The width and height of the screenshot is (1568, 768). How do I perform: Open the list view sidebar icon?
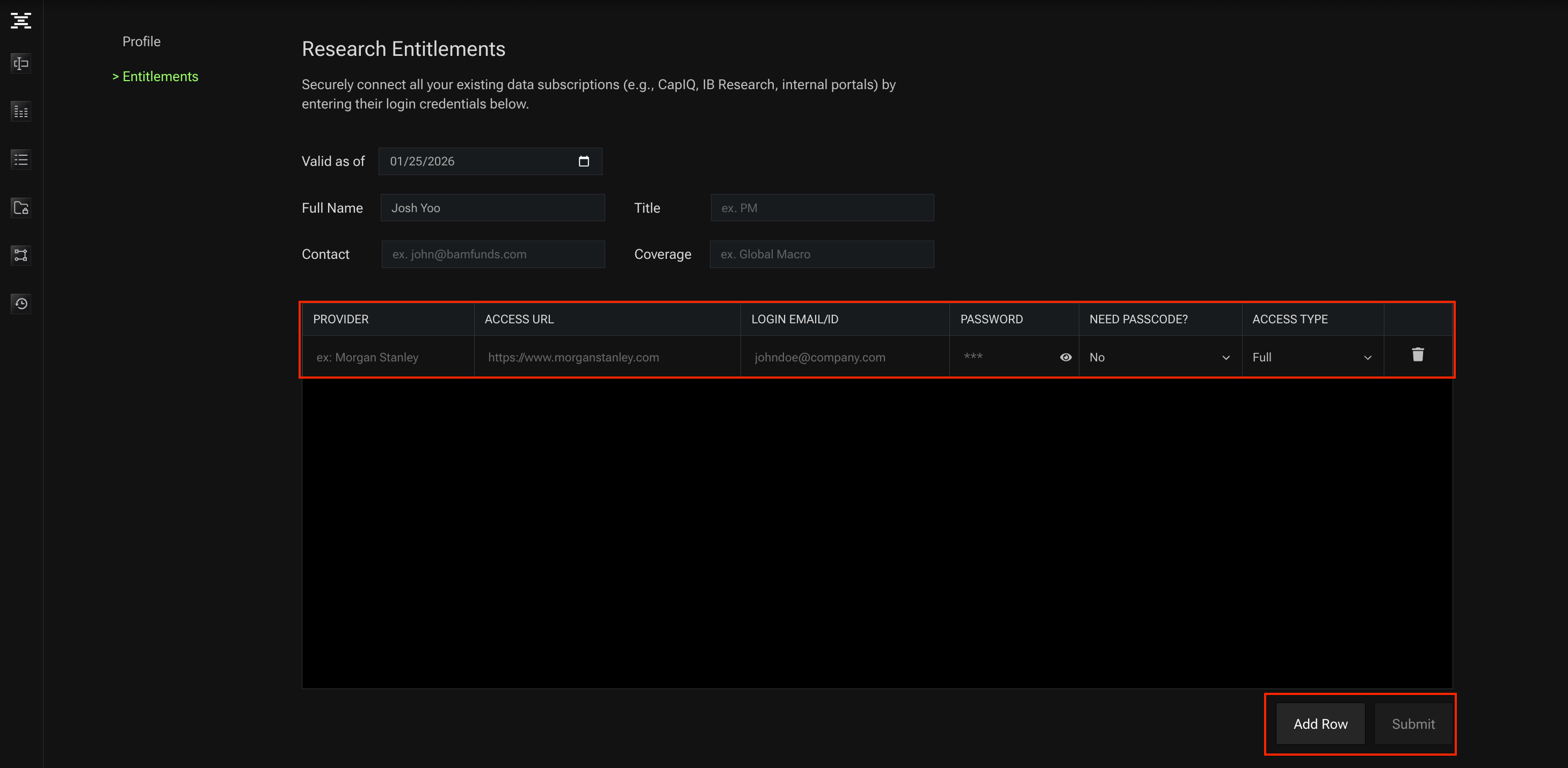click(x=21, y=160)
